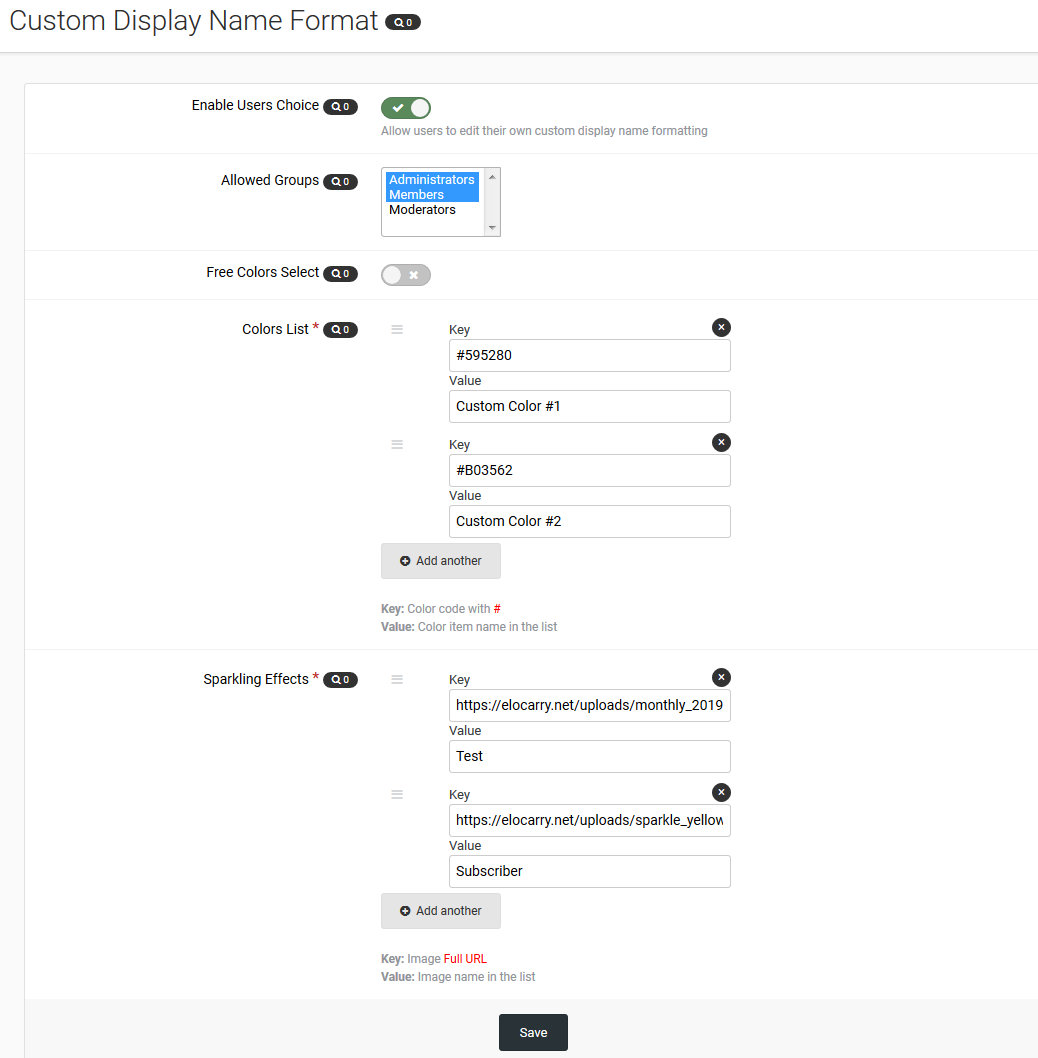Click the search badge next to Sparkling Effects

[x=340, y=679]
